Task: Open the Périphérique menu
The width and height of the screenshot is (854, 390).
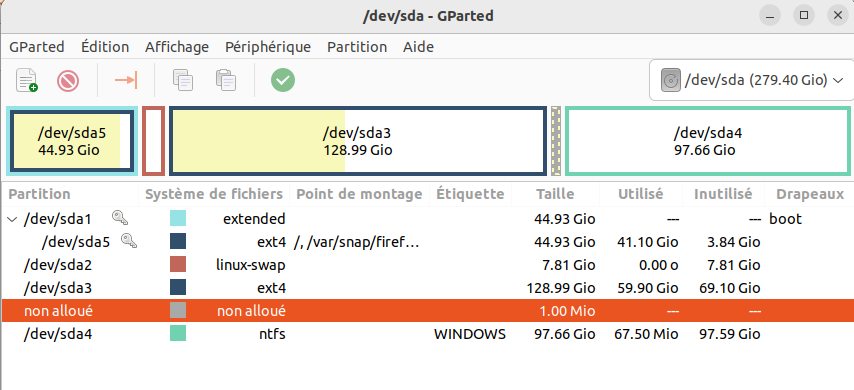Action: (x=268, y=47)
